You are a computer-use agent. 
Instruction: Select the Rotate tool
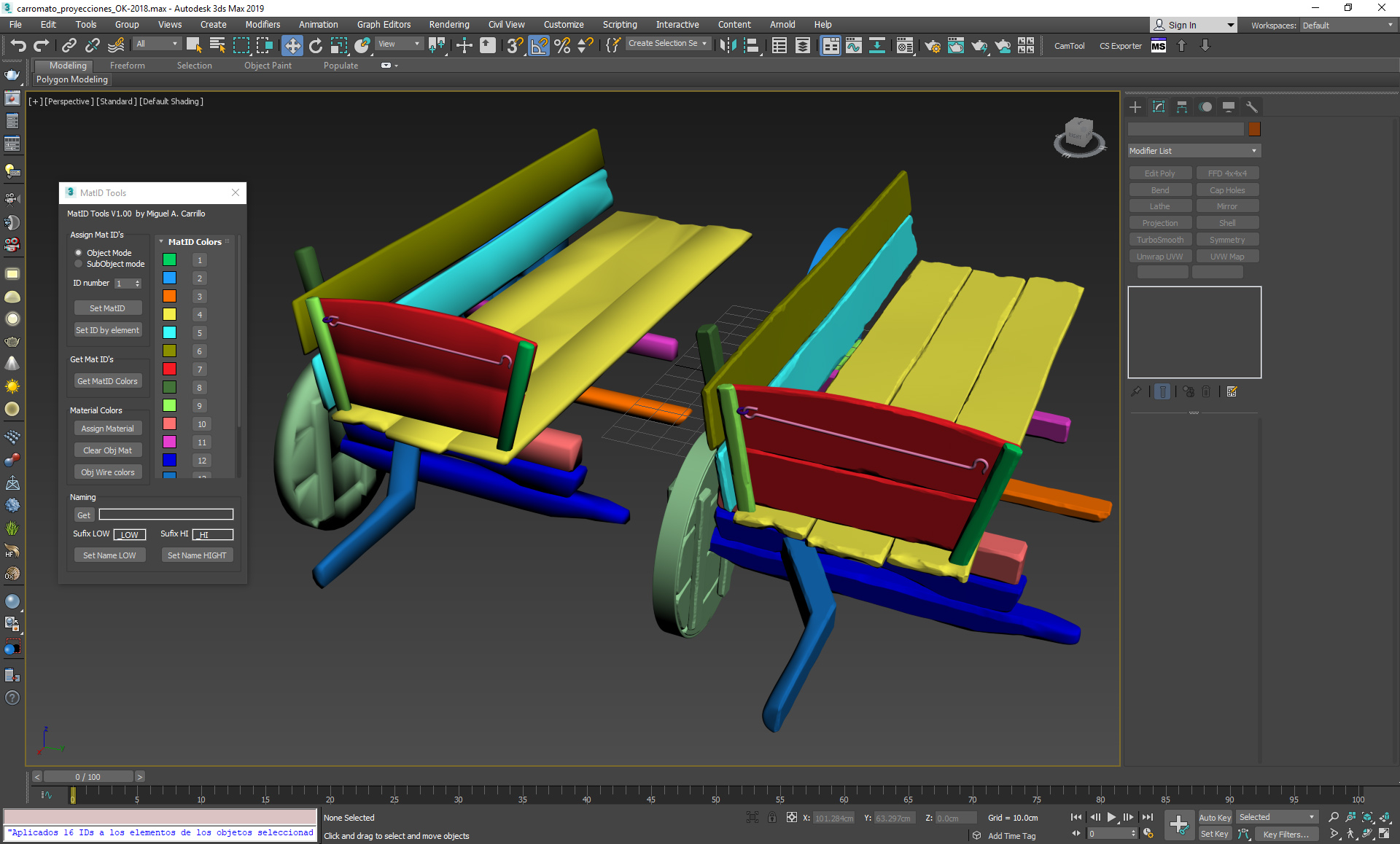tap(315, 46)
